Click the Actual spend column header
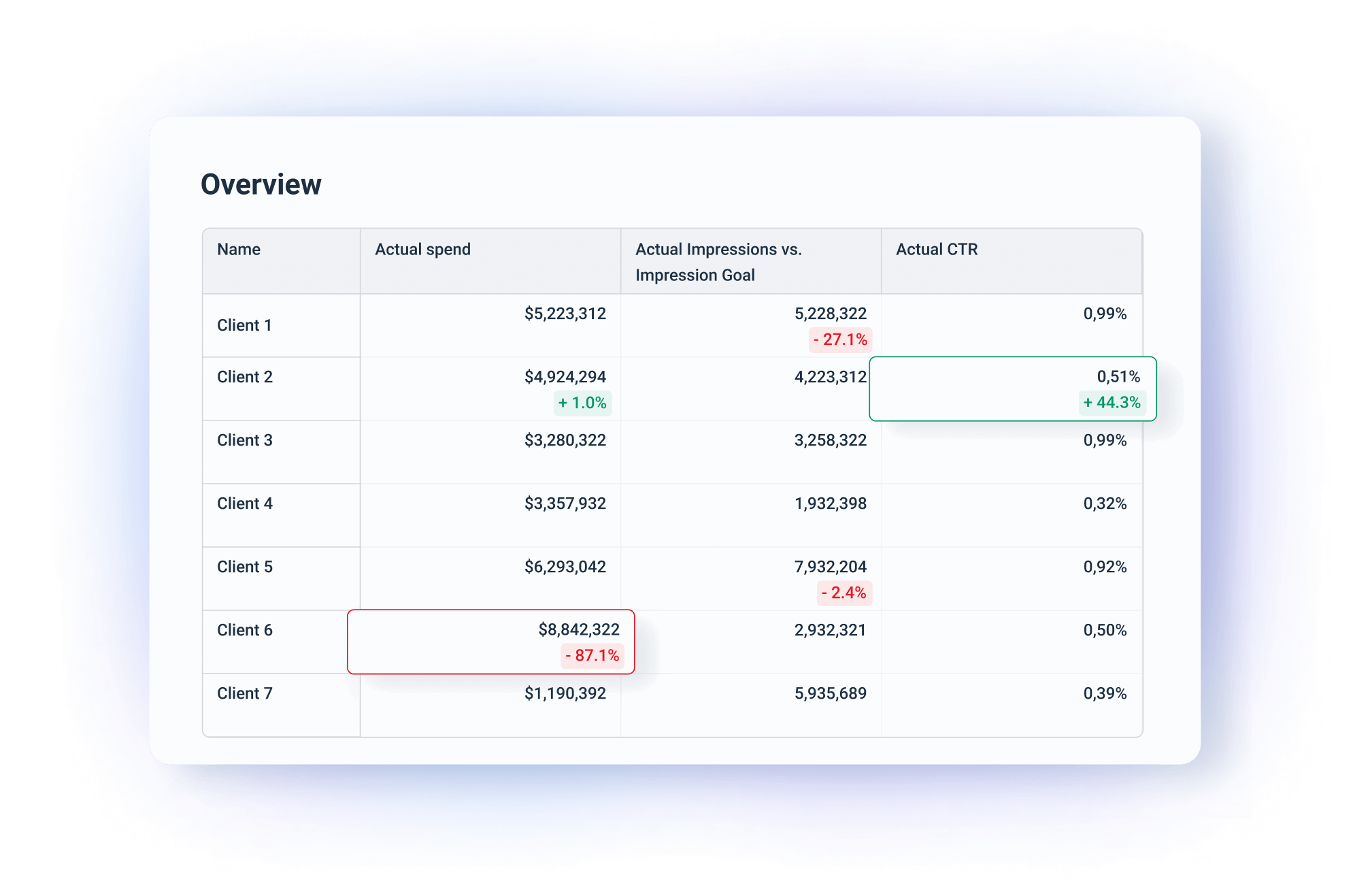This screenshot has width=1353, height=896. coord(422,249)
